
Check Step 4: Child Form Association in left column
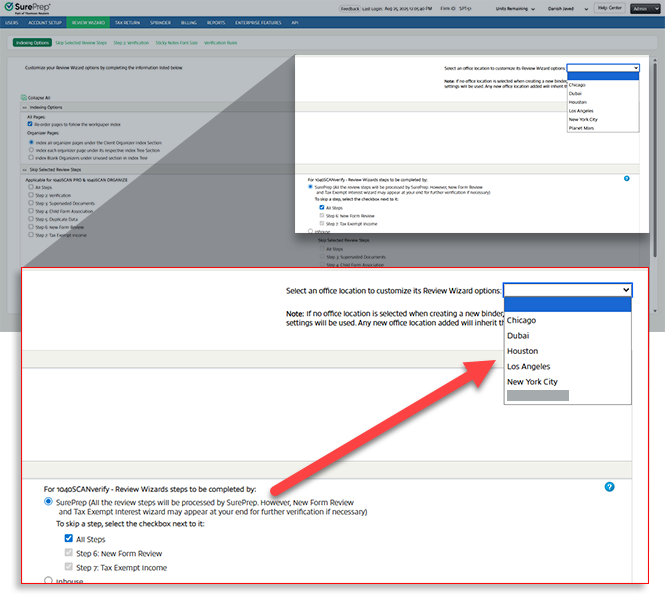tap(31, 211)
